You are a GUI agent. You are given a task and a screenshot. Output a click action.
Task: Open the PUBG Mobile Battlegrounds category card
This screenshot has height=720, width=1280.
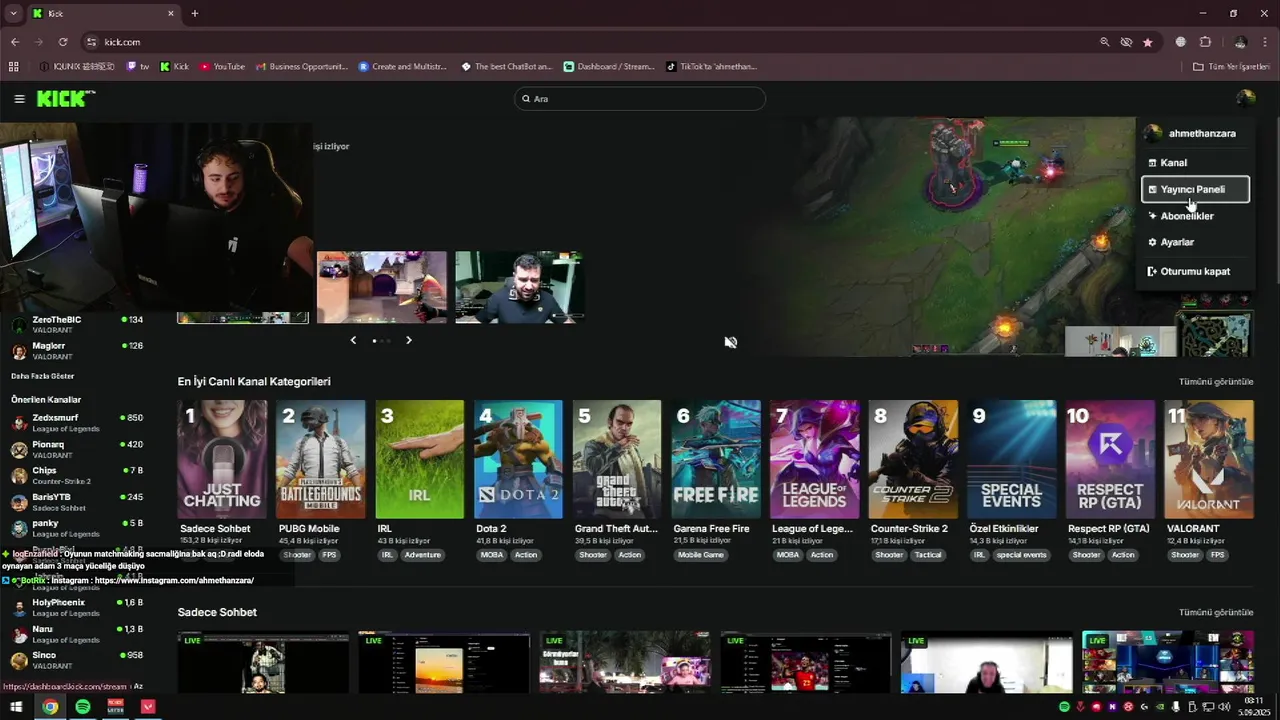(321, 459)
